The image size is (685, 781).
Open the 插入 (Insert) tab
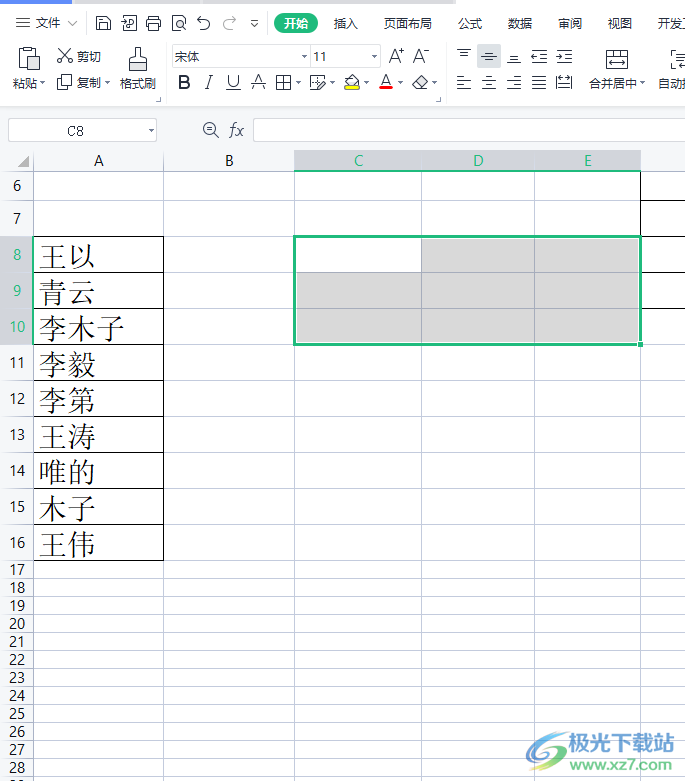click(346, 23)
